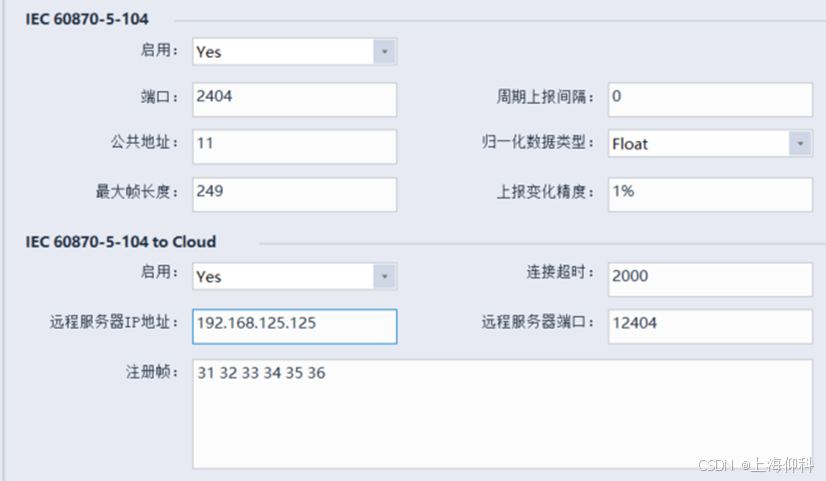Open the 启用 dropdown in the IEC 60870-5-104 section

tap(385, 52)
